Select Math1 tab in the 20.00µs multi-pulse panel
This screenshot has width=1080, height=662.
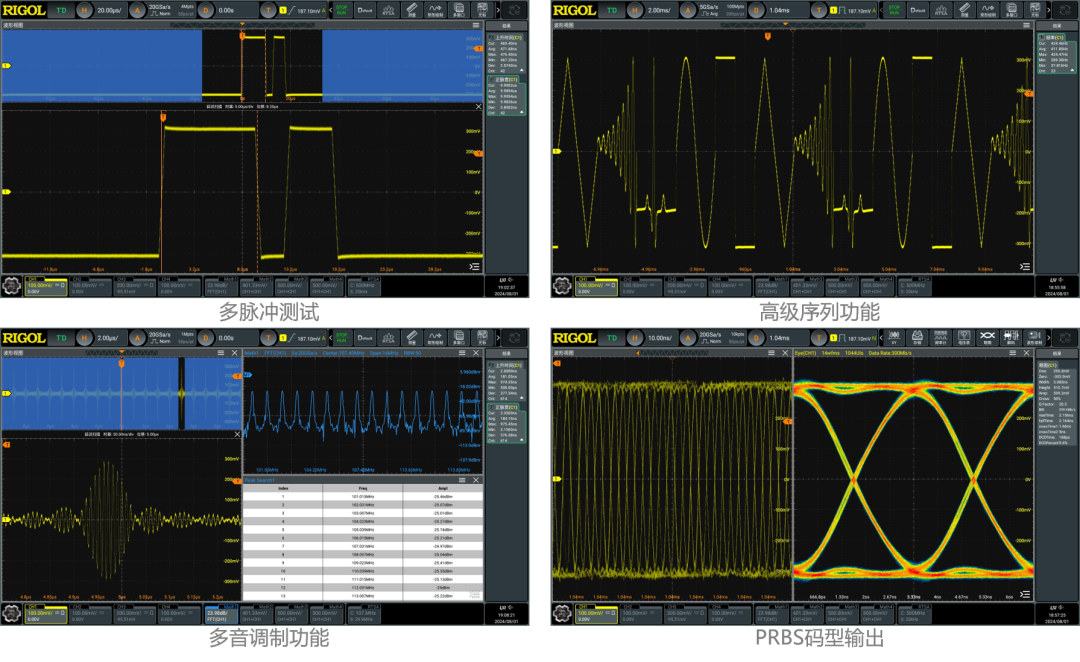click(222, 287)
